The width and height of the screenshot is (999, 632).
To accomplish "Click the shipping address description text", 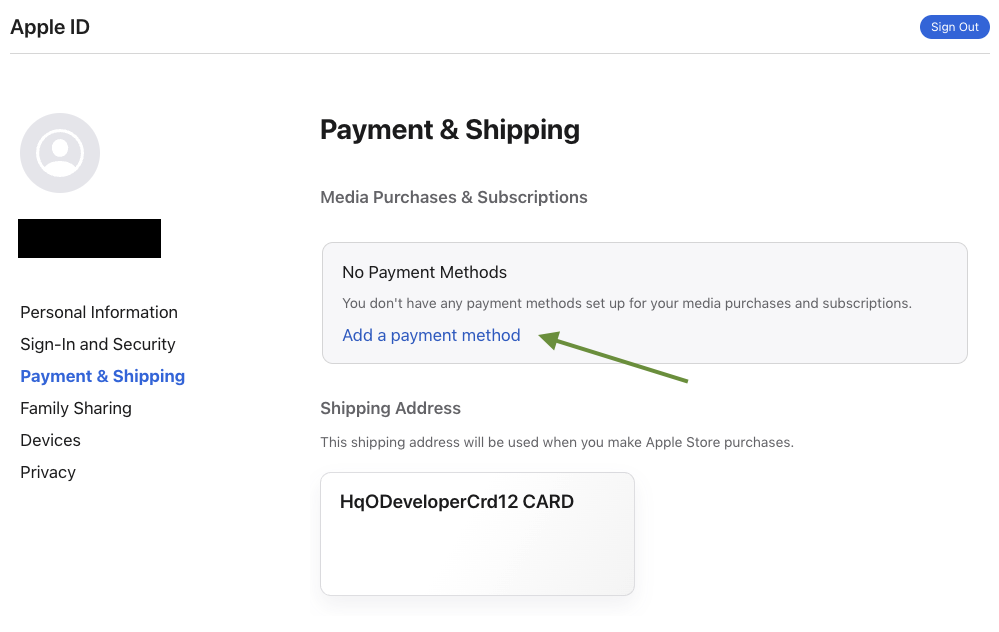I will tap(556, 442).
